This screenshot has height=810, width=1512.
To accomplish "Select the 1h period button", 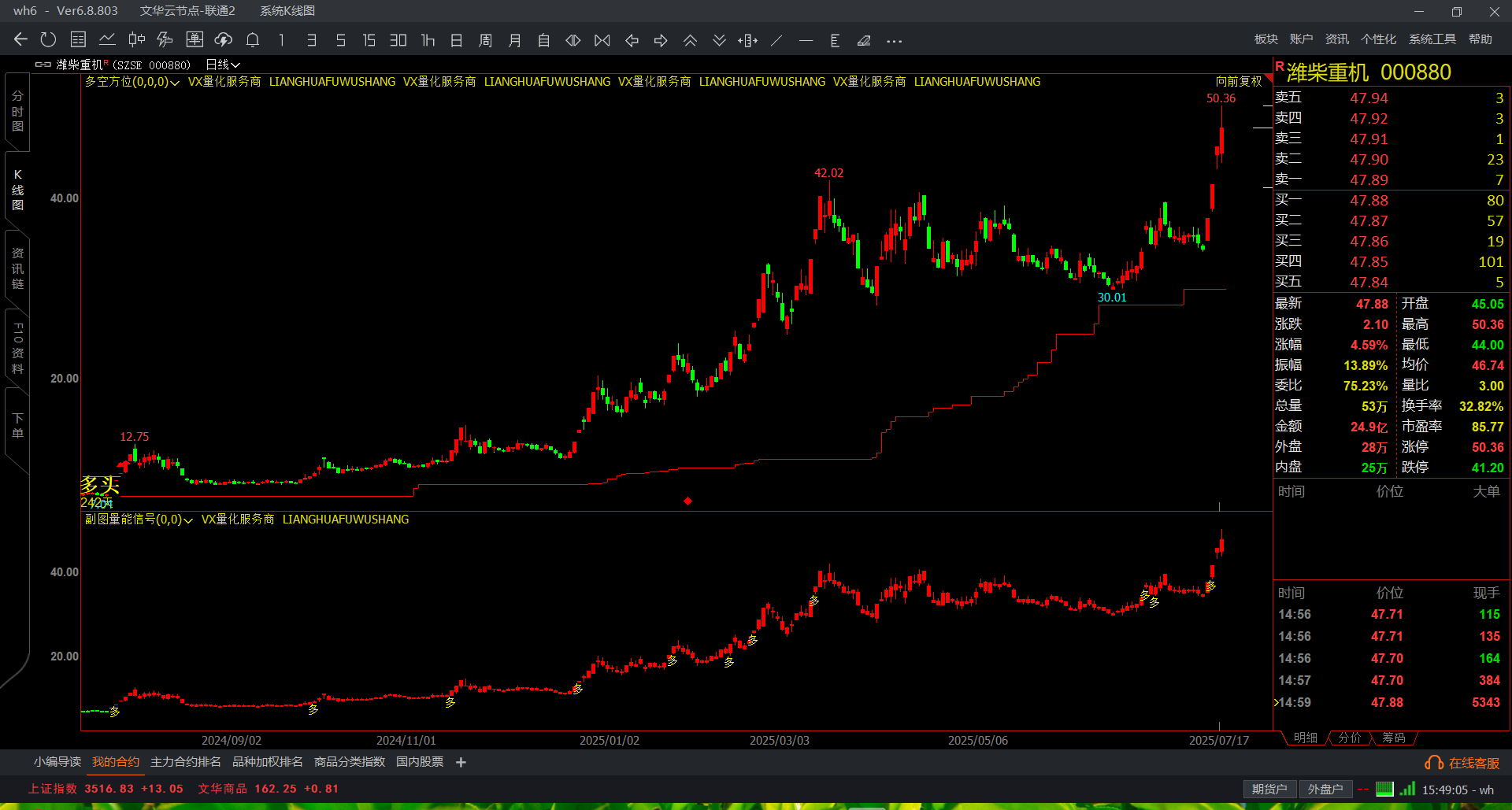I will click(x=428, y=40).
